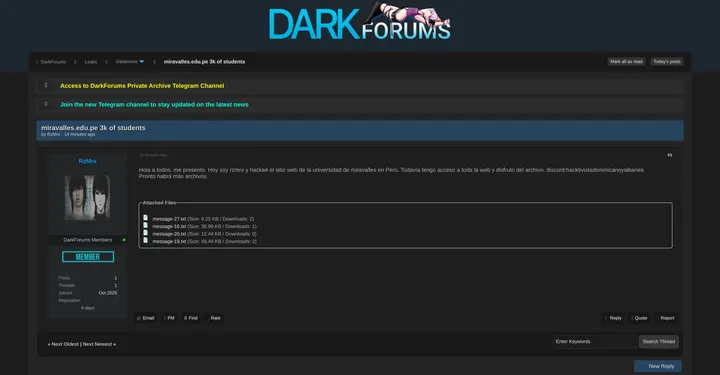Screen dimensions: 720x375
Task: Open Today's posts
Action: tap(667, 62)
